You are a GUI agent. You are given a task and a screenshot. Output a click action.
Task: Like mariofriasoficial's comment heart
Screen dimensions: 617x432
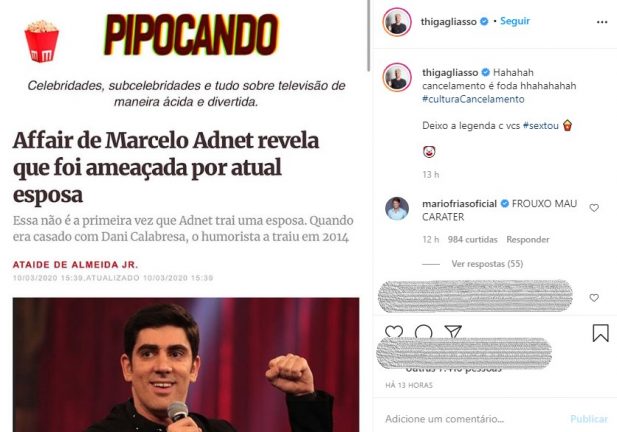coord(594,208)
